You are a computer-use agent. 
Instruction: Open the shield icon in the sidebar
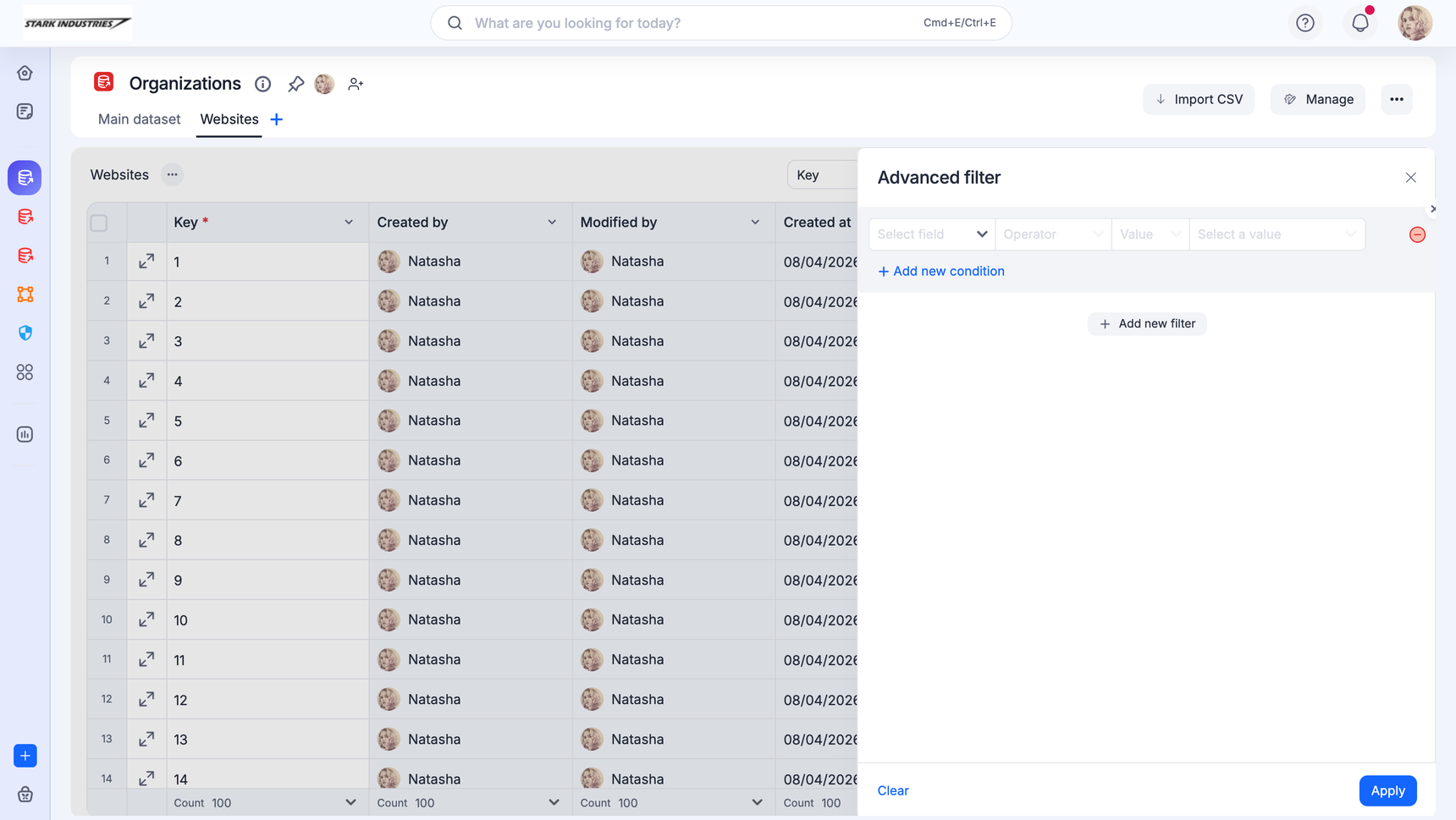[x=25, y=333]
